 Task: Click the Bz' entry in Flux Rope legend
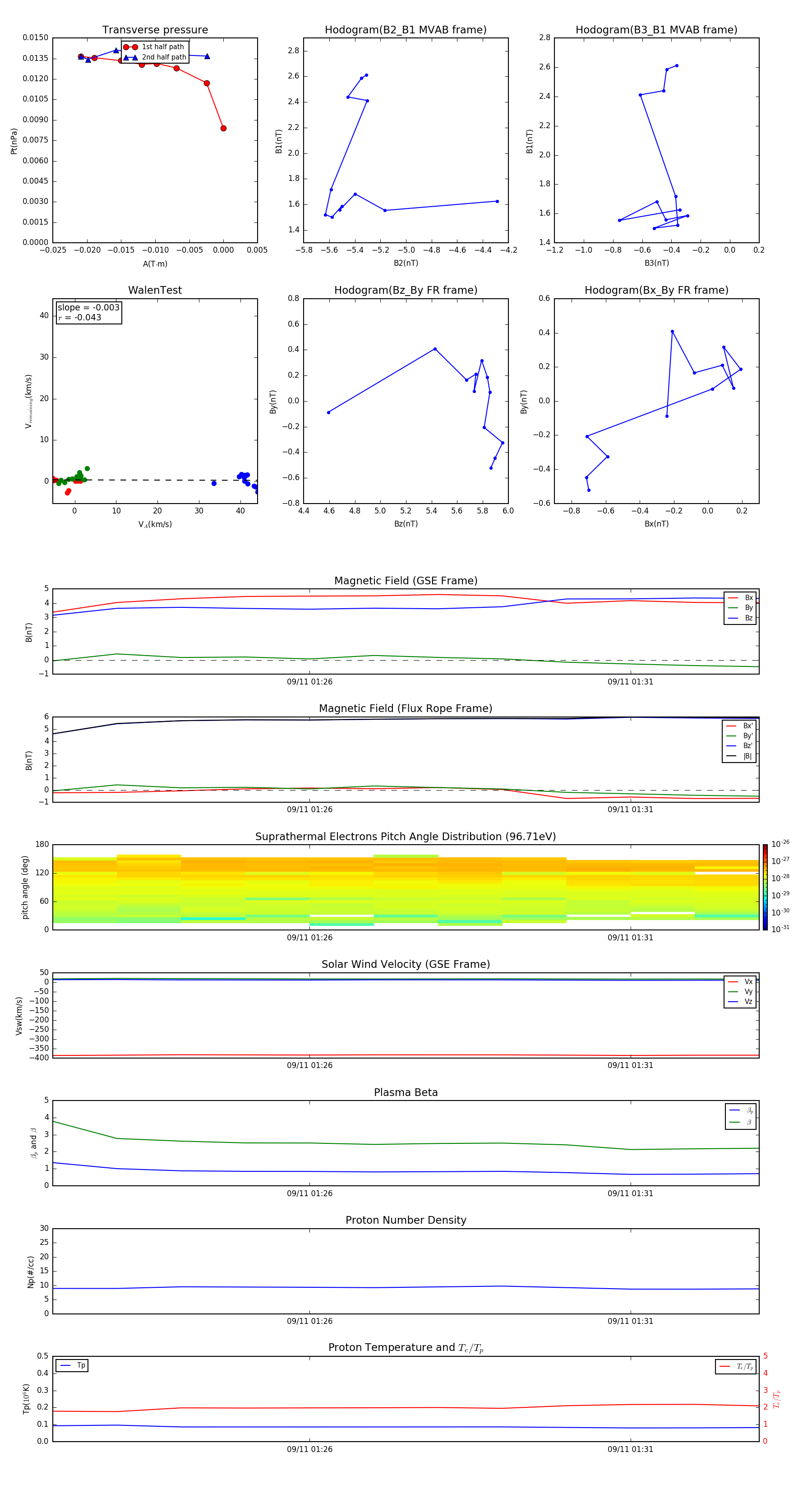pyautogui.click(x=739, y=746)
